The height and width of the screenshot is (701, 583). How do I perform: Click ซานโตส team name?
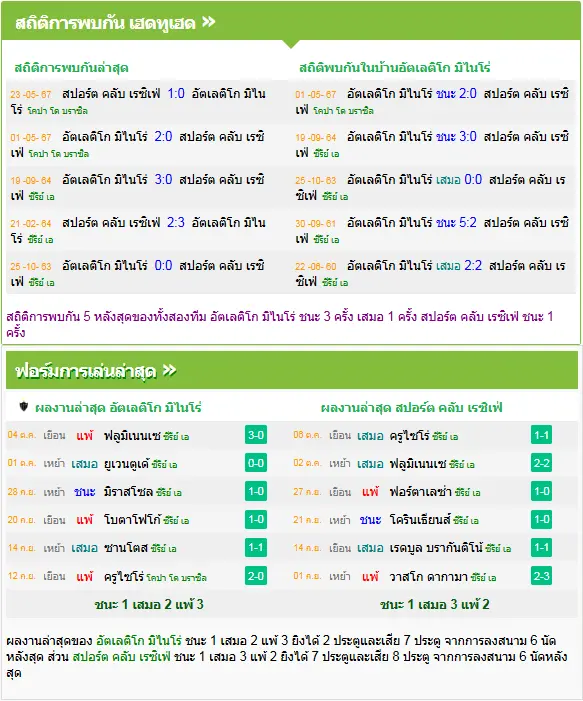click(x=126, y=548)
